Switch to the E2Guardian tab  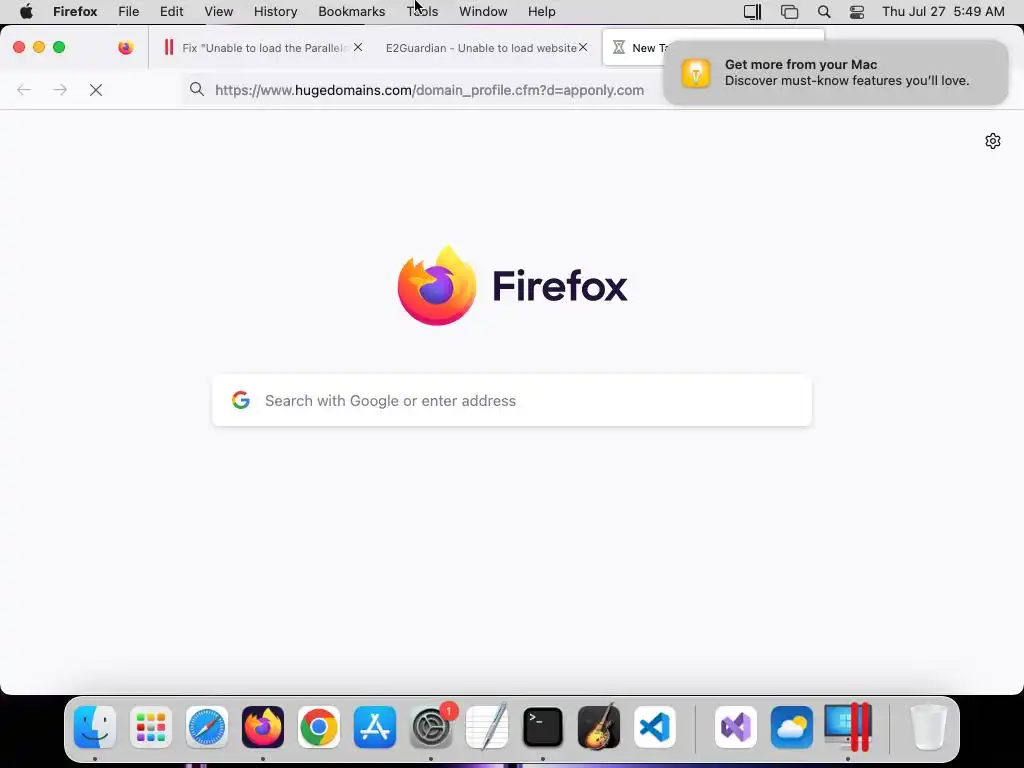481,48
